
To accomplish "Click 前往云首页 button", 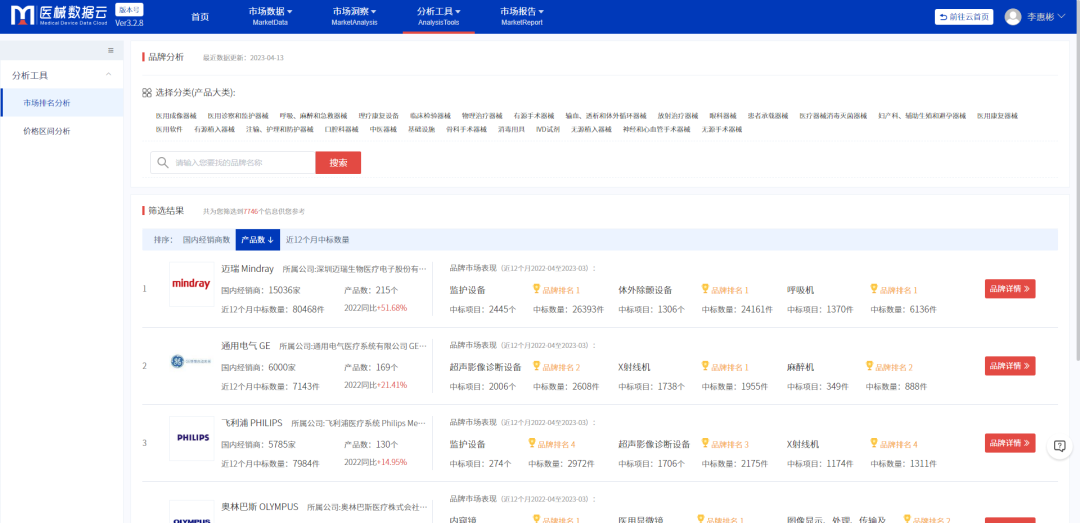I will coord(964,17).
